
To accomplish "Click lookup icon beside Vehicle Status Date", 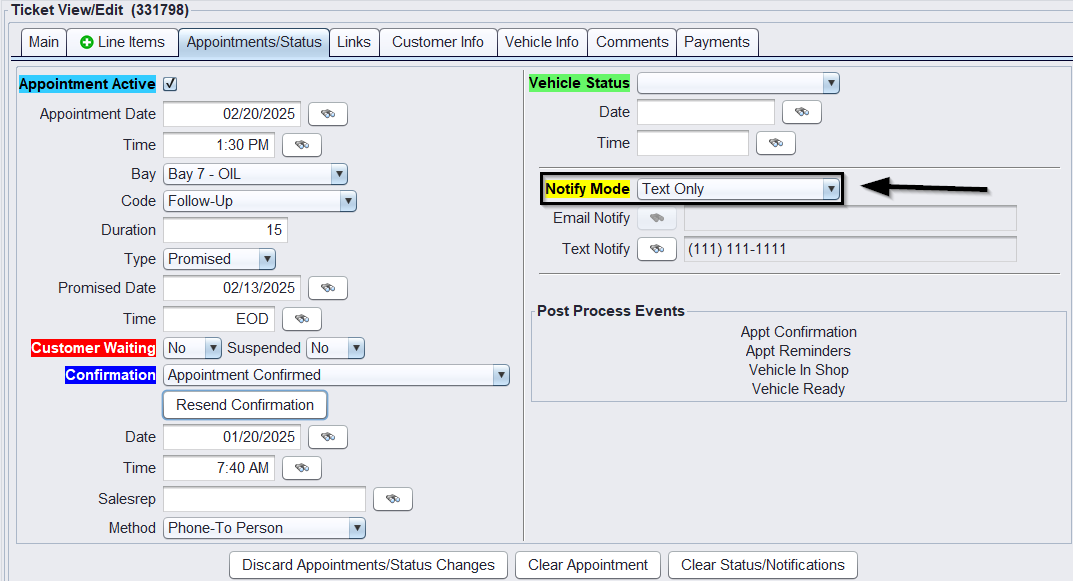I will coord(801,113).
